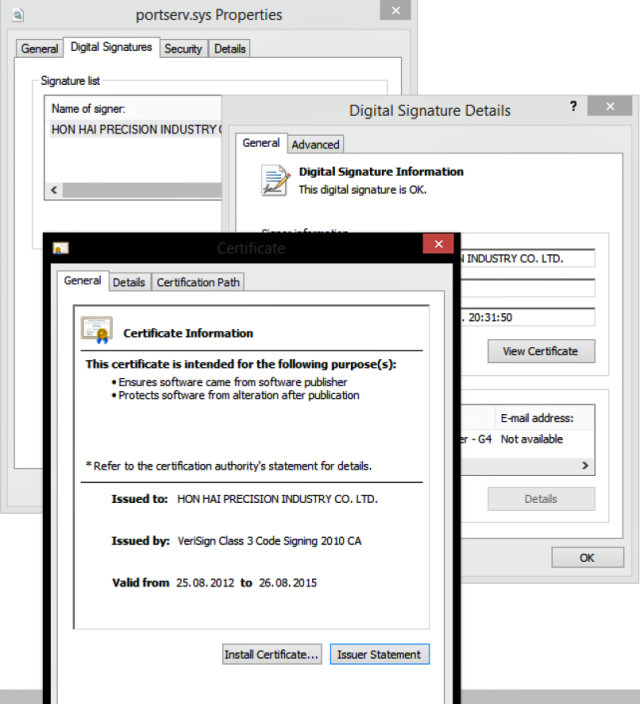Image resolution: width=640 pixels, height=704 pixels.
Task: Close the Certificate window with red X
Action: [x=438, y=244]
